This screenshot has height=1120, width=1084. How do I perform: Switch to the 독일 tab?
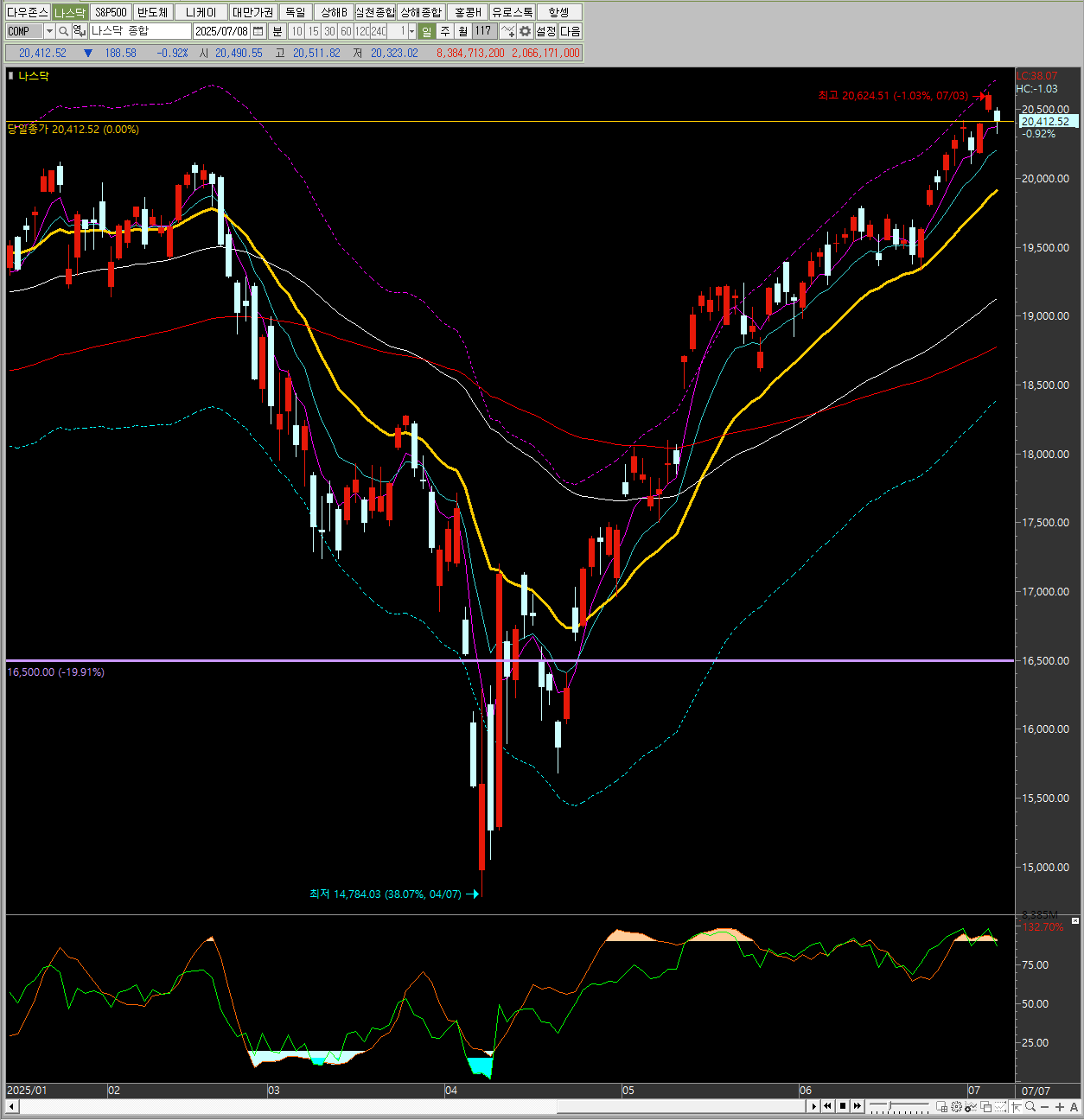pos(296,12)
